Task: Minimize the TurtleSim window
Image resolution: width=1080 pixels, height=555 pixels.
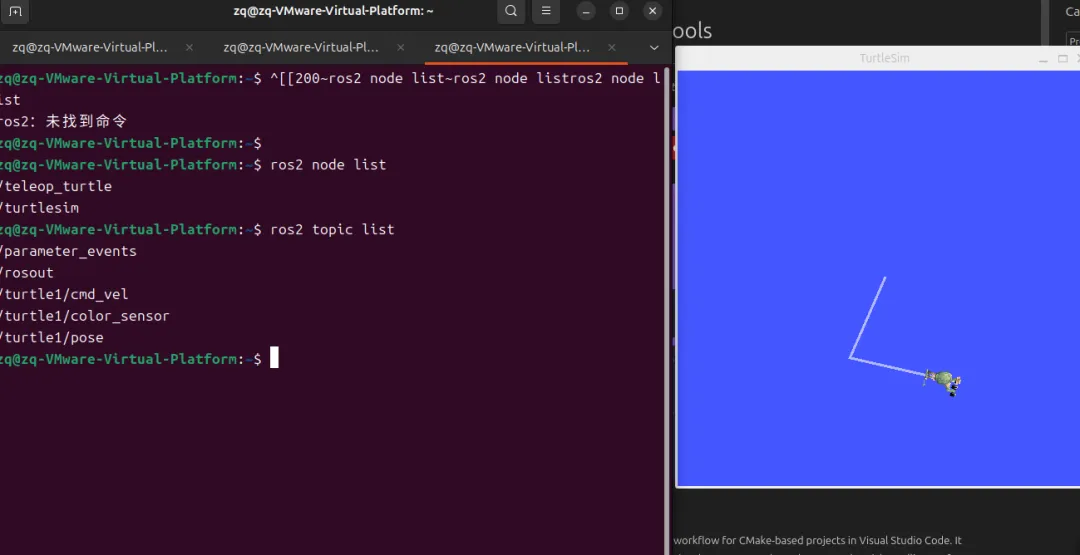Action: [x=1043, y=59]
